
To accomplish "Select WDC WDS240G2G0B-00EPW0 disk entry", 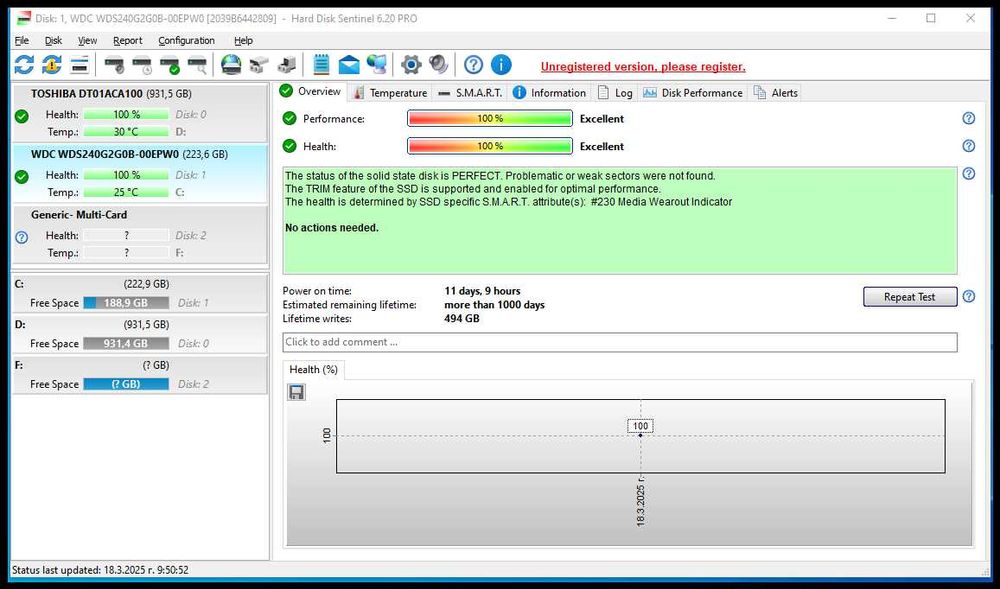I will 140,173.
